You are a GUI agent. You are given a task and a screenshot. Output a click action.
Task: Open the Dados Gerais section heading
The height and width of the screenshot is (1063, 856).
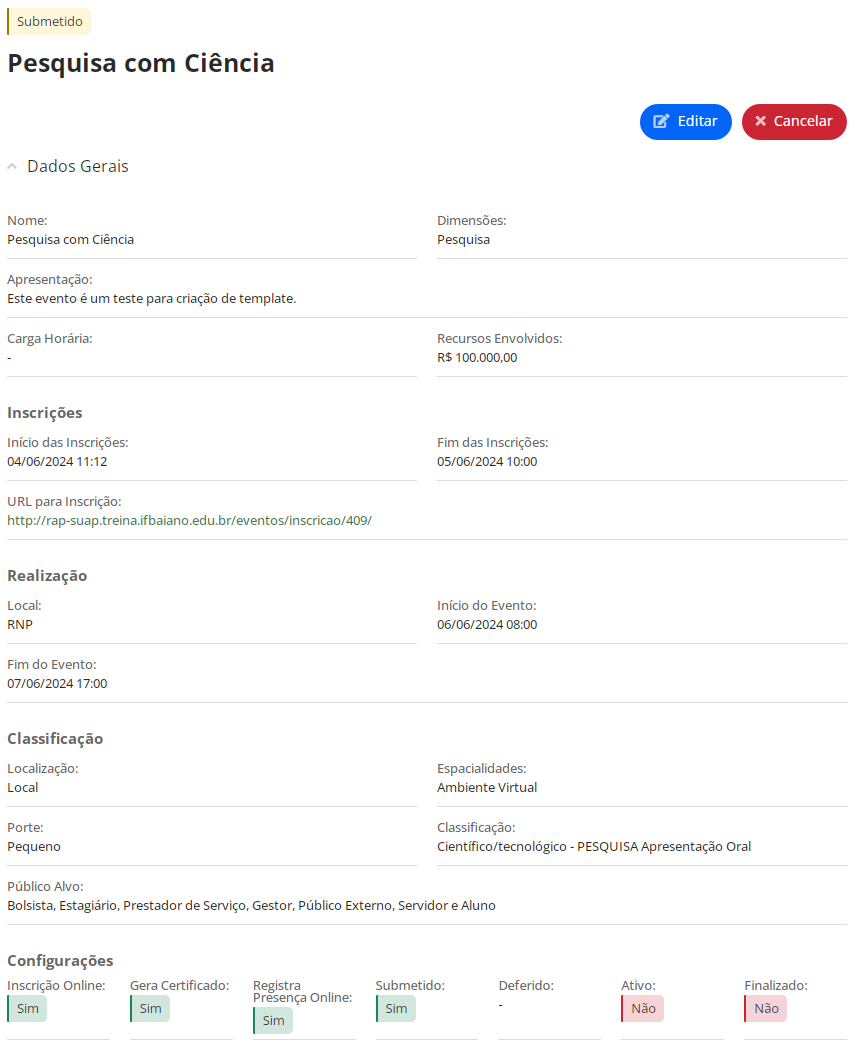tap(77, 166)
